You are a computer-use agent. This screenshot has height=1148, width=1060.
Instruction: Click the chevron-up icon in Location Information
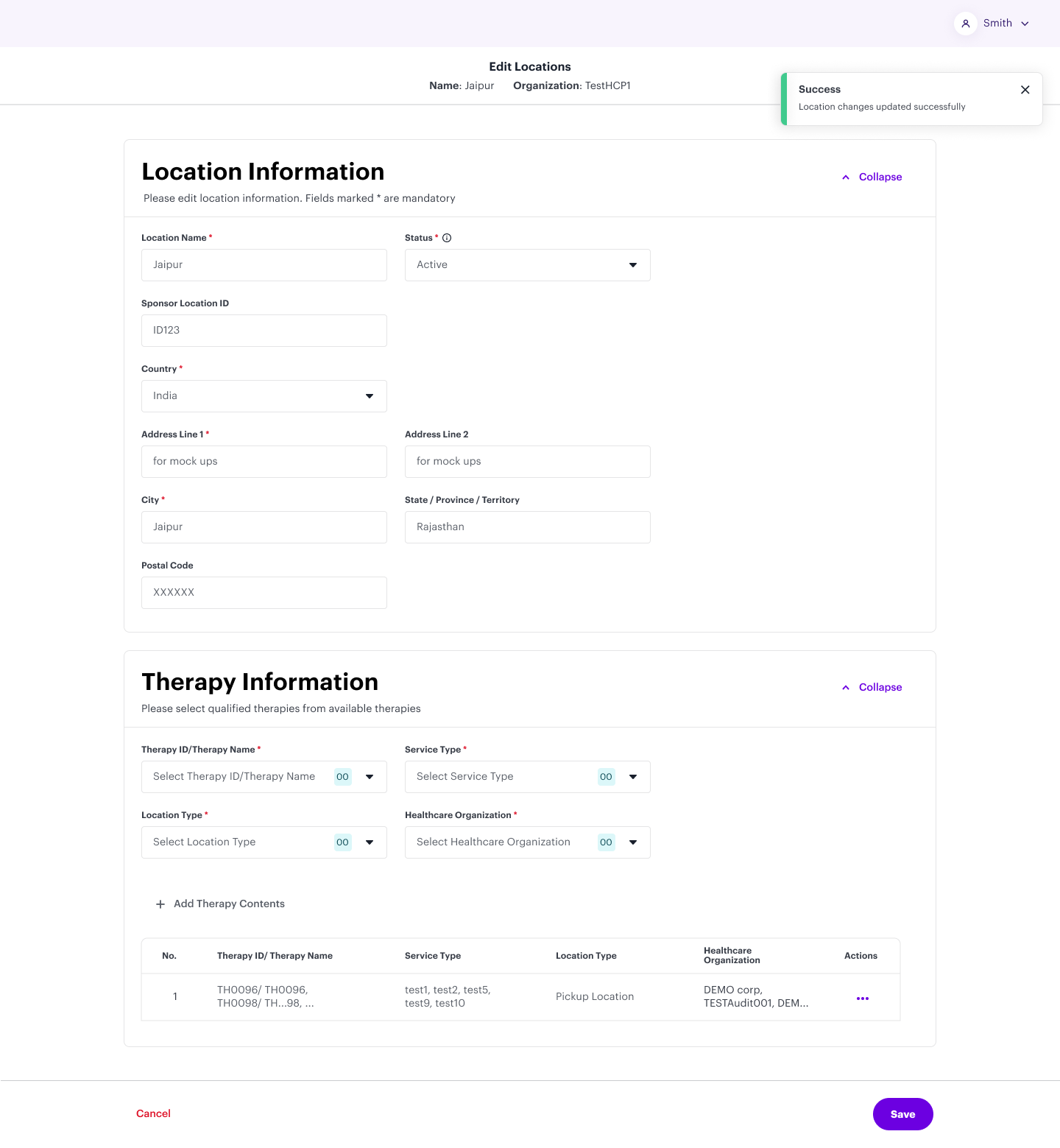click(x=846, y=177)
